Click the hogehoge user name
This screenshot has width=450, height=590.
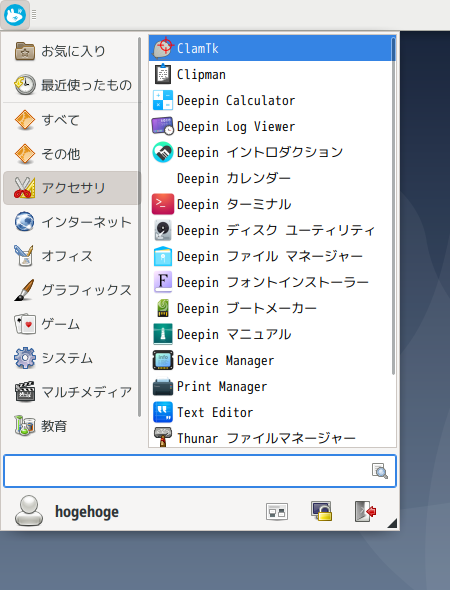tap(87, 512)
